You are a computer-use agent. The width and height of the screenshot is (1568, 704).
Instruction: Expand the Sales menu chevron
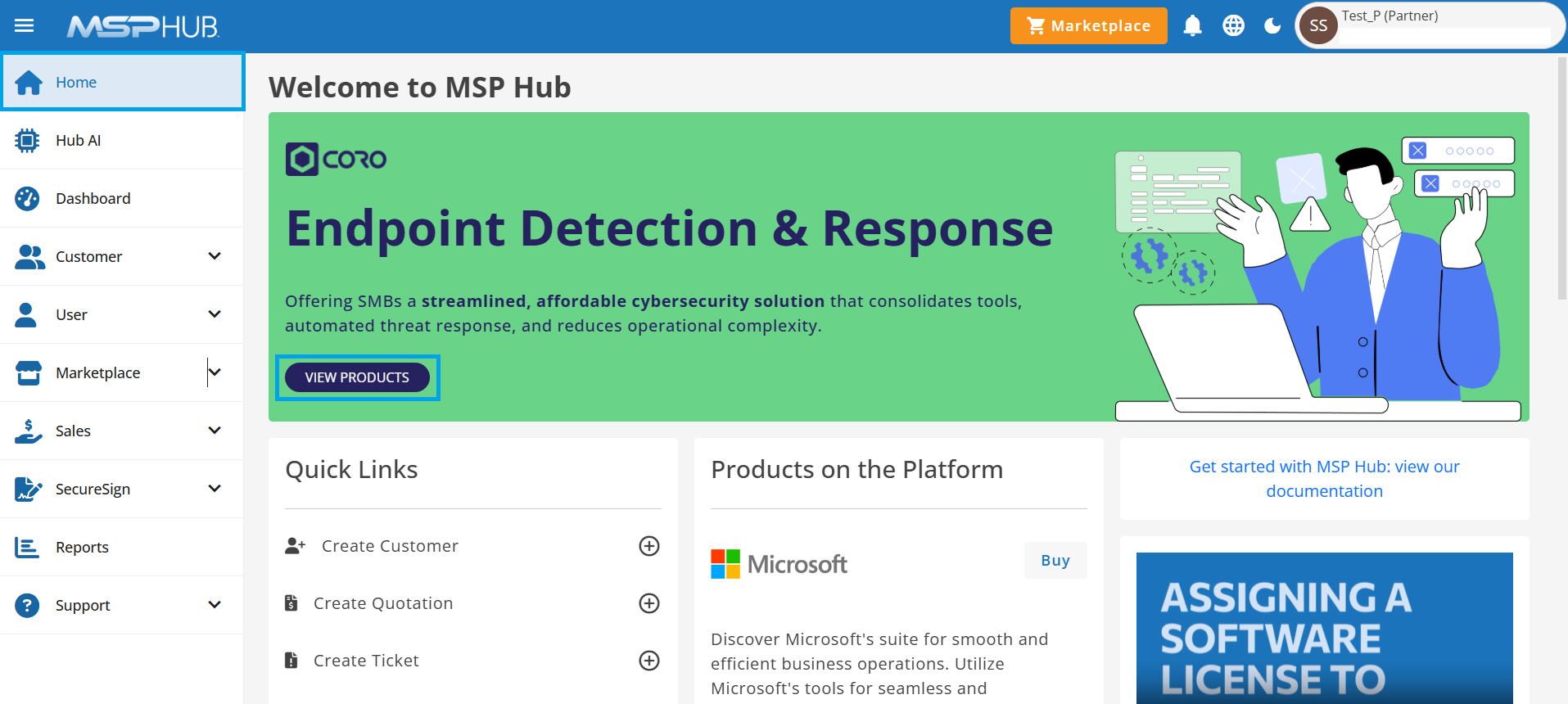215,431
